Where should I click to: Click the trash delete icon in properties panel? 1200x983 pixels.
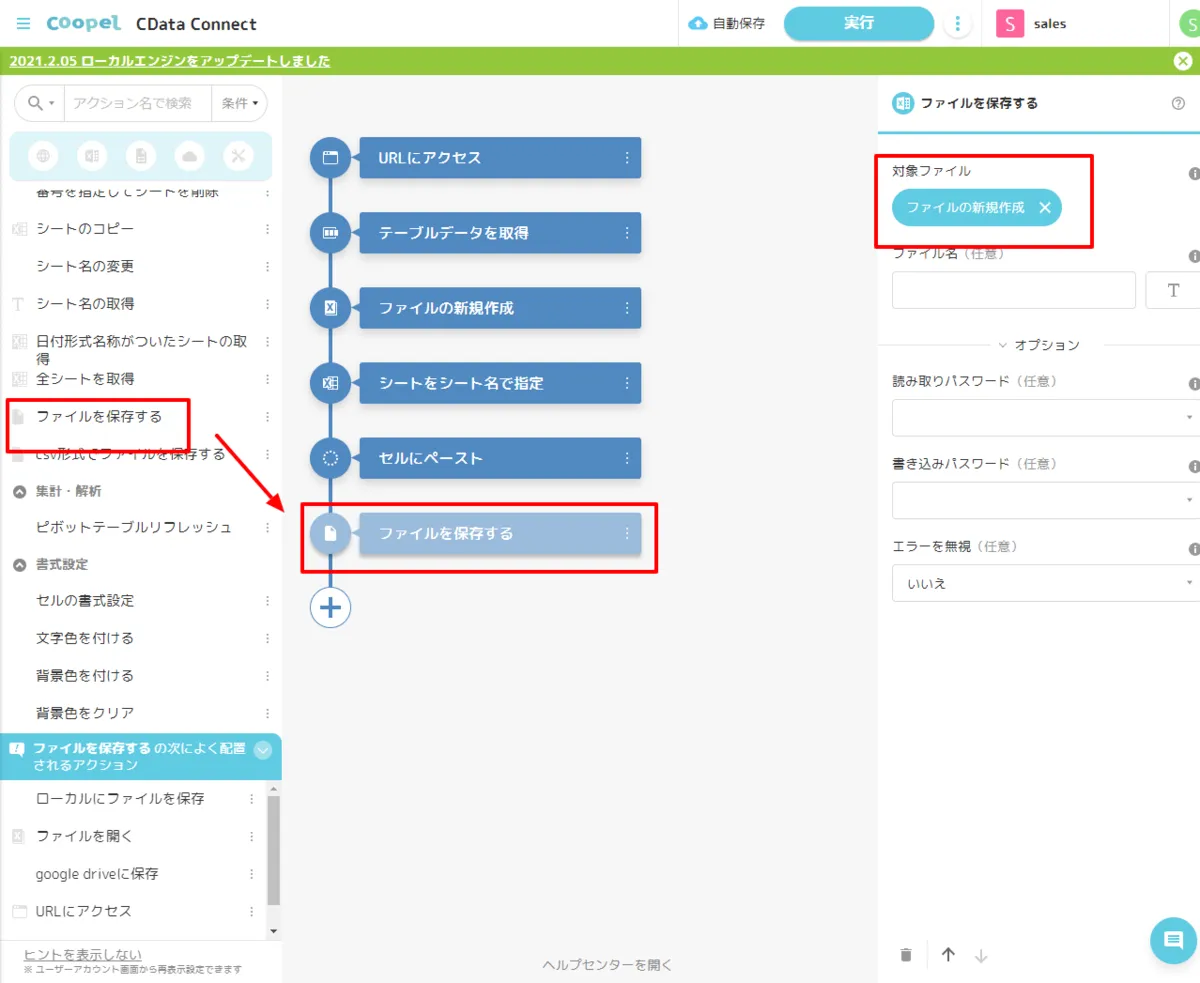pyautogui.click(x=906, y=955)
